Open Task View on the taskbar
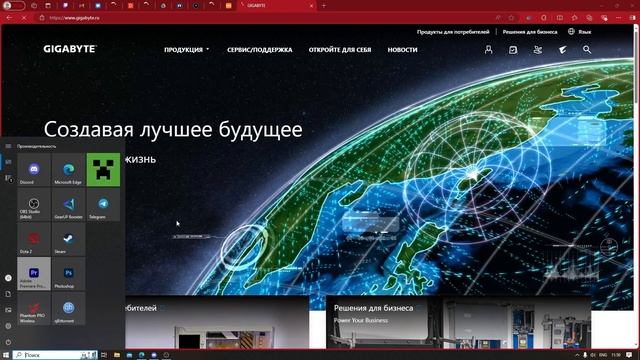 coord(104,355)
